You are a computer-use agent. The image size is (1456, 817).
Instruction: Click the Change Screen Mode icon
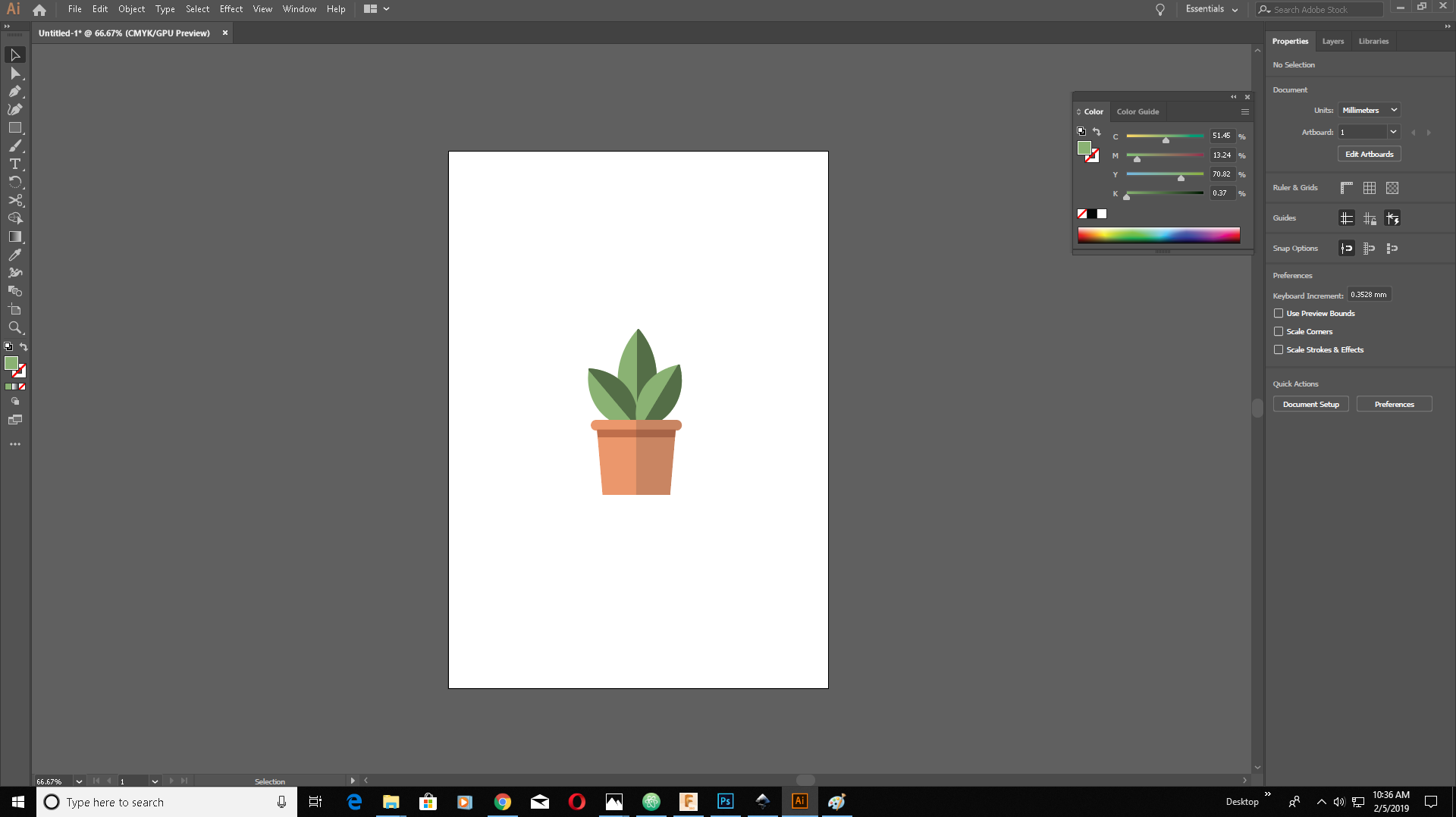[x=15, y=420]
